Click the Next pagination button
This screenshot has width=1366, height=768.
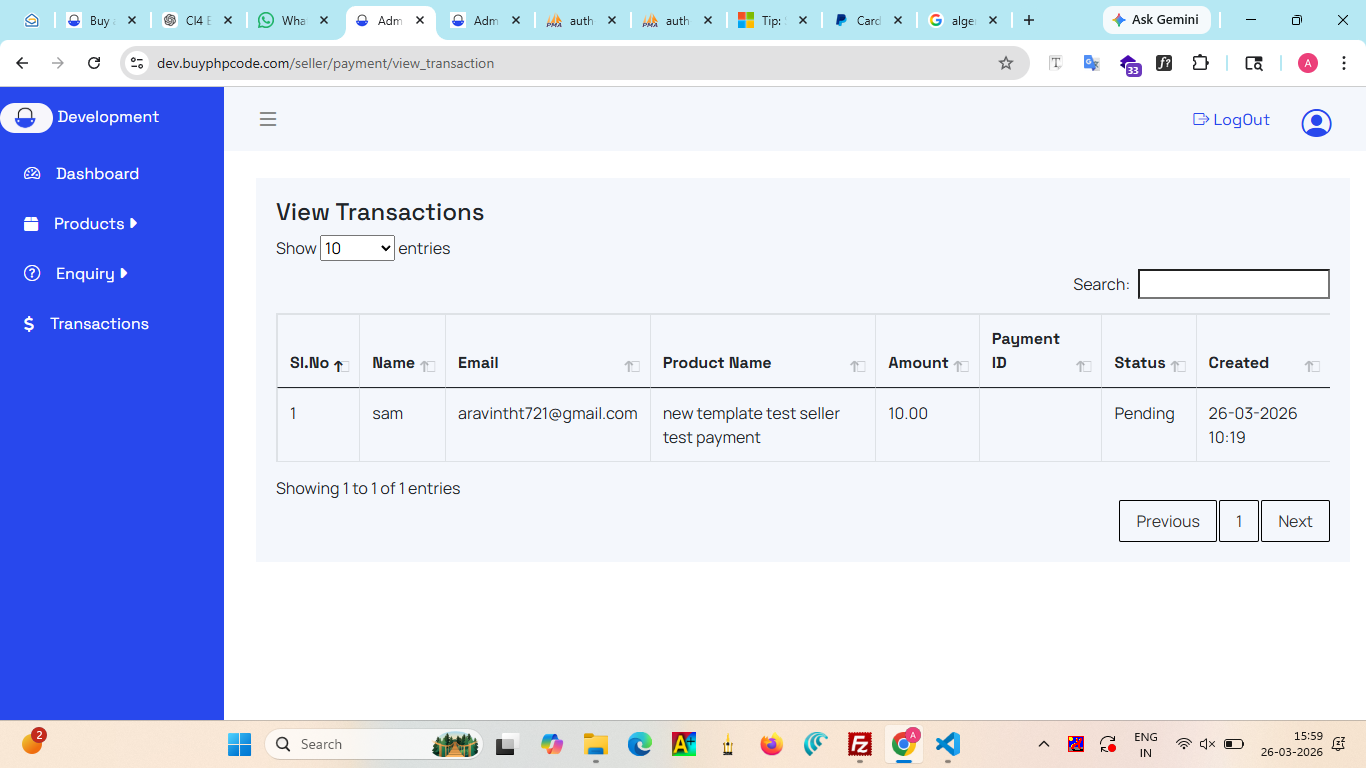[x=1294, y=521]
